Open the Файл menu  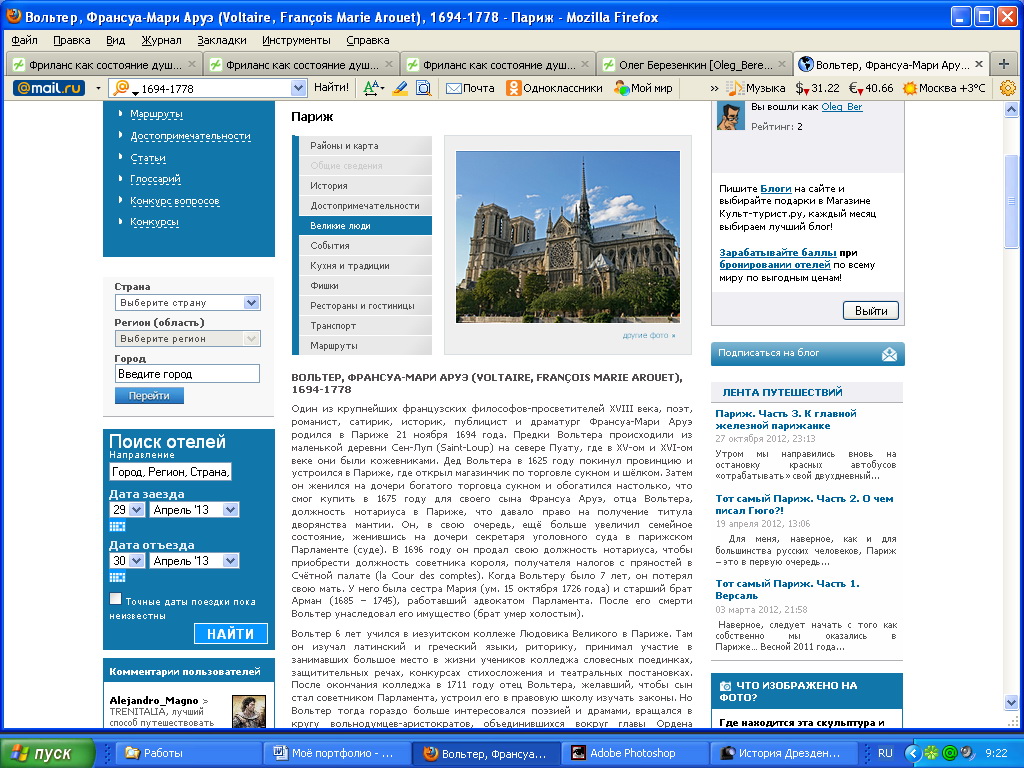pos(24,40)
